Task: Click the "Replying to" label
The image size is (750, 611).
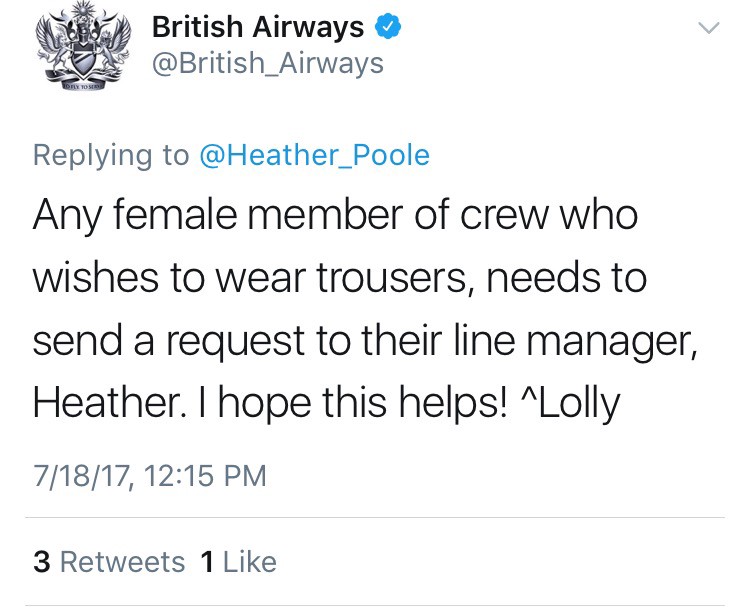Action: tap(110, 155)
